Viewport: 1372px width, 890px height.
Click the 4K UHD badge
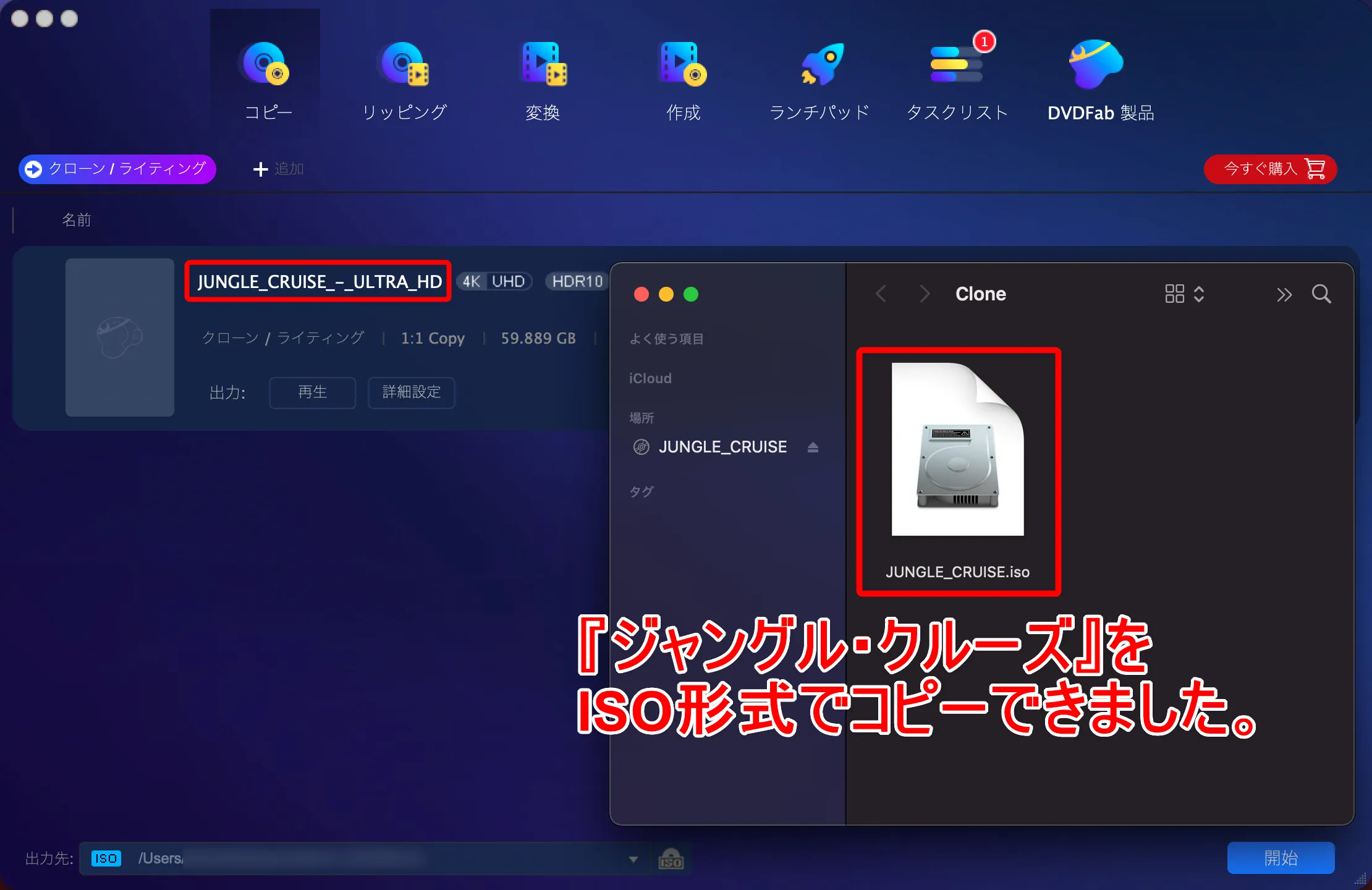pos(494,282)
